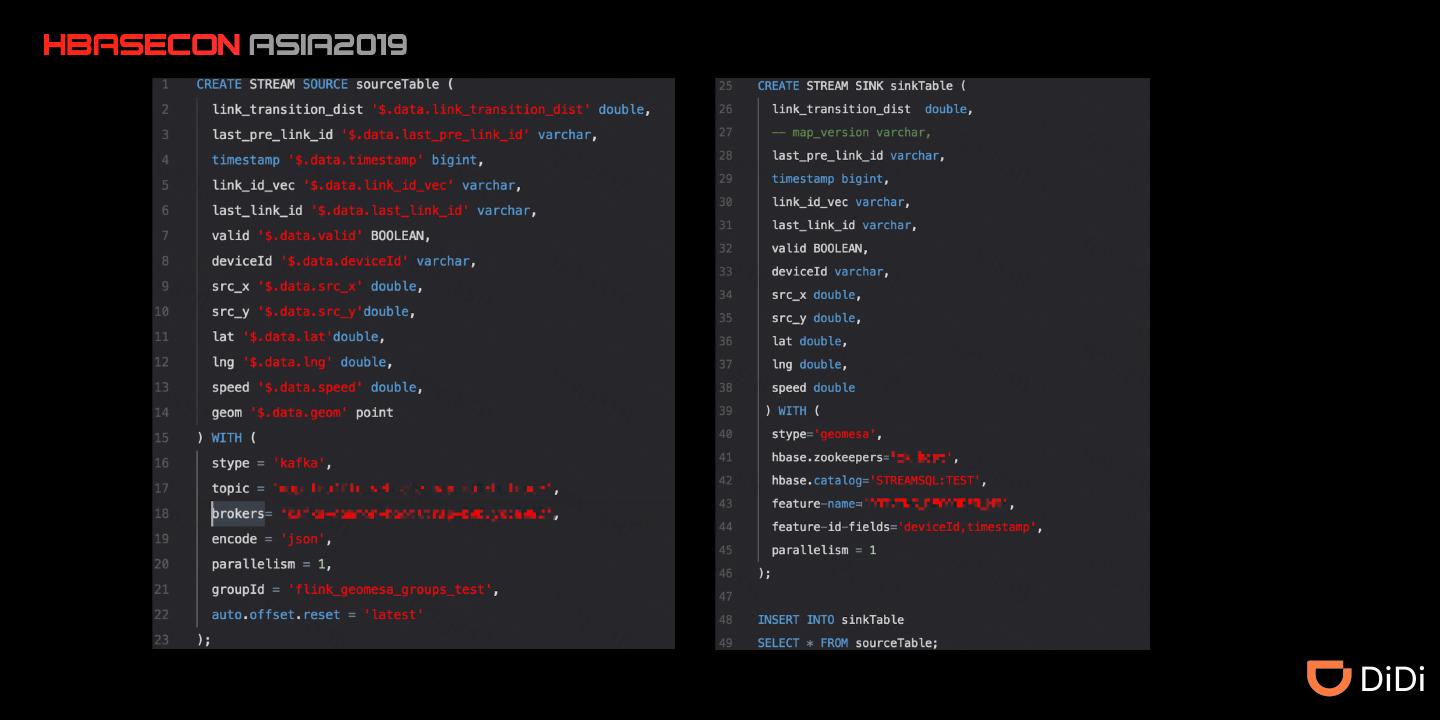The image size is (1441, 721).
Task: Click 'valid BOOLEAN,' in the sink definition
Action: coord(820,248)
